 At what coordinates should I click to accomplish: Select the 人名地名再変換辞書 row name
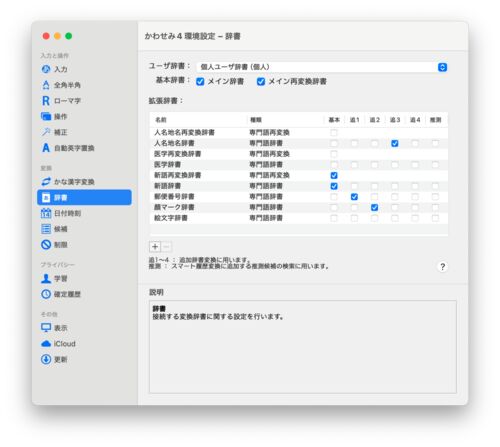tap(184, 133)
